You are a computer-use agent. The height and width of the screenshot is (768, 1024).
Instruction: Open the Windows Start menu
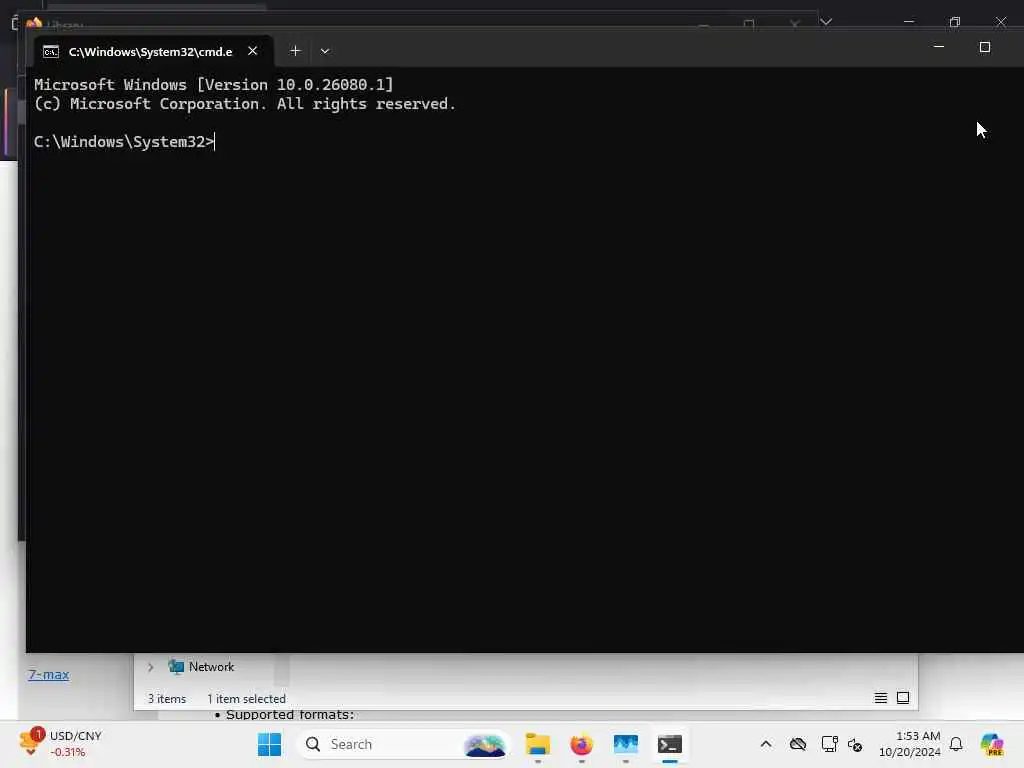click(x=269, y=744)
